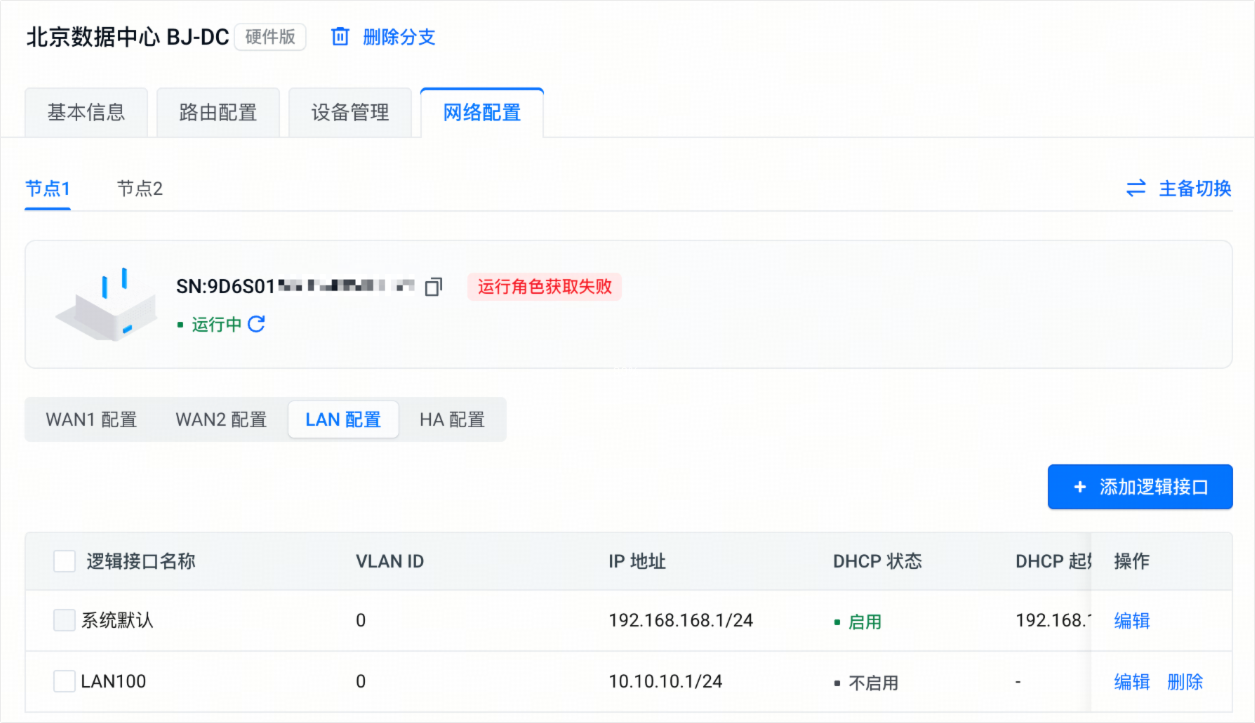Screen dimensions: 1255x723
Task: Refresh the 运行中 status icon
Action: pyautogui.click(x=256, y=324)
